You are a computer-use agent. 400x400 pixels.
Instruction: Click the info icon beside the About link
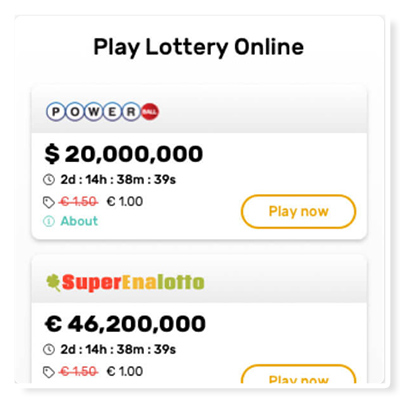point(49,221)
